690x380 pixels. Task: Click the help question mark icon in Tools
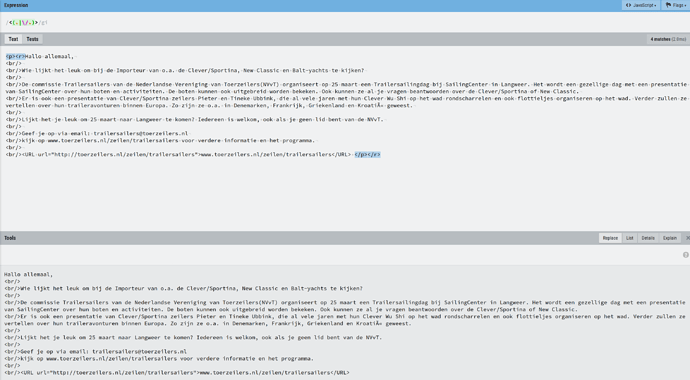point(686,255)
